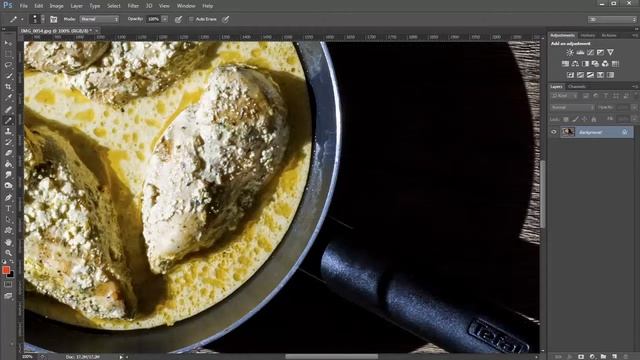Open the Image menu
This screenshot has height=360, width=640.
56,6
